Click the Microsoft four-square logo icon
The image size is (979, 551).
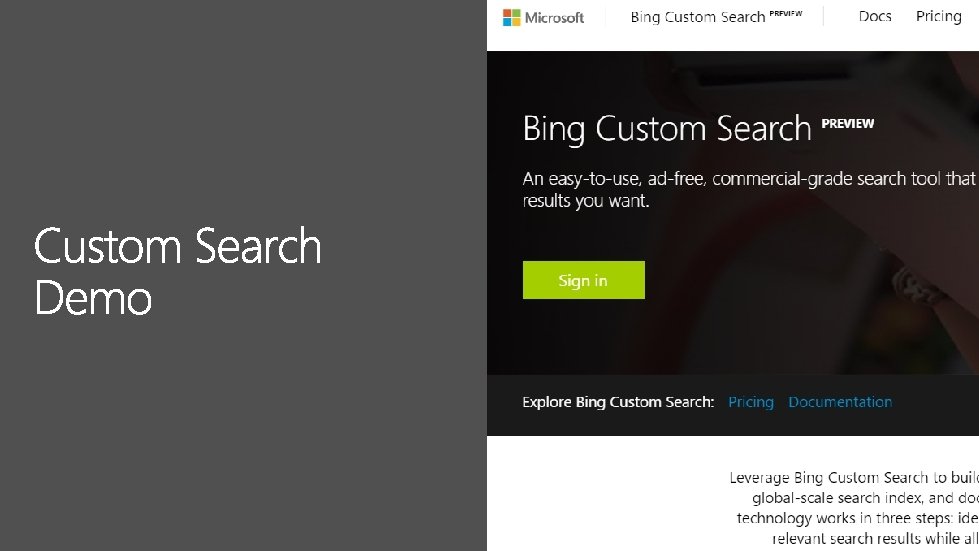[x=511, y=17]
